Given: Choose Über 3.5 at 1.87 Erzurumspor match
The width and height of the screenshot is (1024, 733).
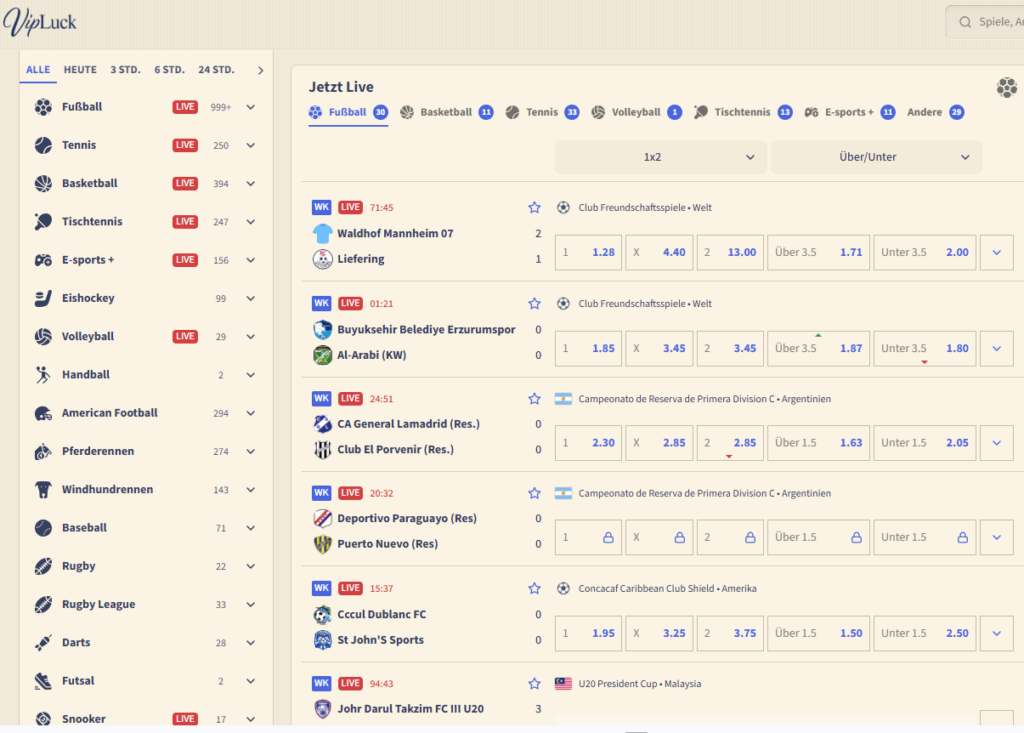Looking at the screenshot, I should coord(818,349).
